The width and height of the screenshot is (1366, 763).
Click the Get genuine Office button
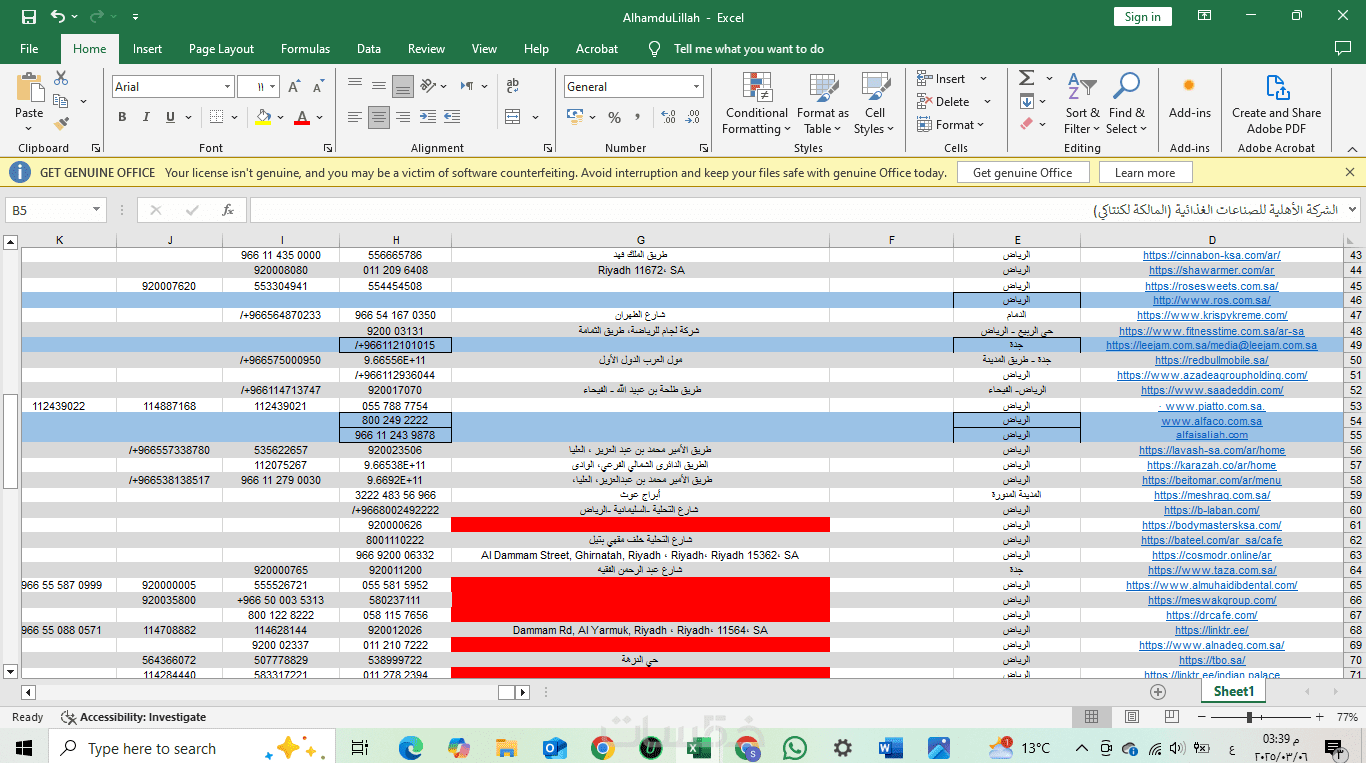click(1022, 173)
